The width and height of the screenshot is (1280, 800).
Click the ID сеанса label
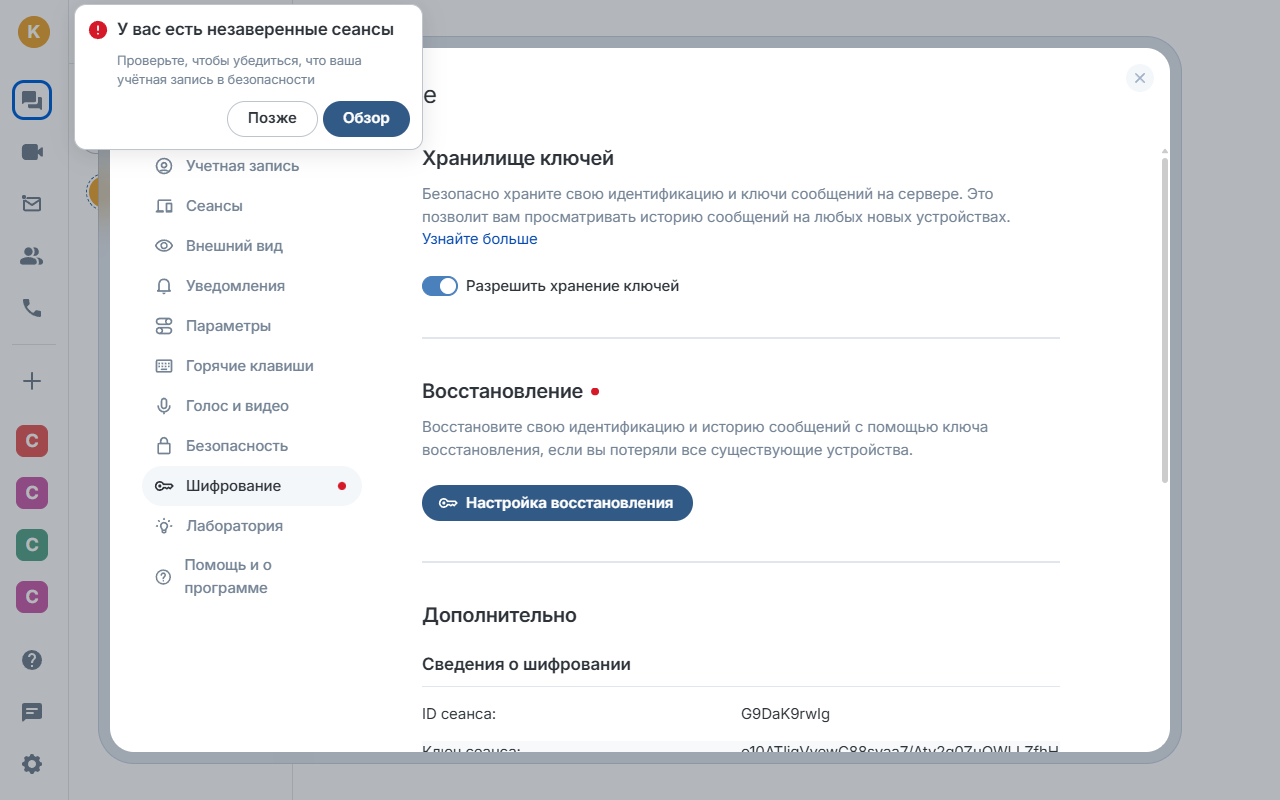point(459,714)
